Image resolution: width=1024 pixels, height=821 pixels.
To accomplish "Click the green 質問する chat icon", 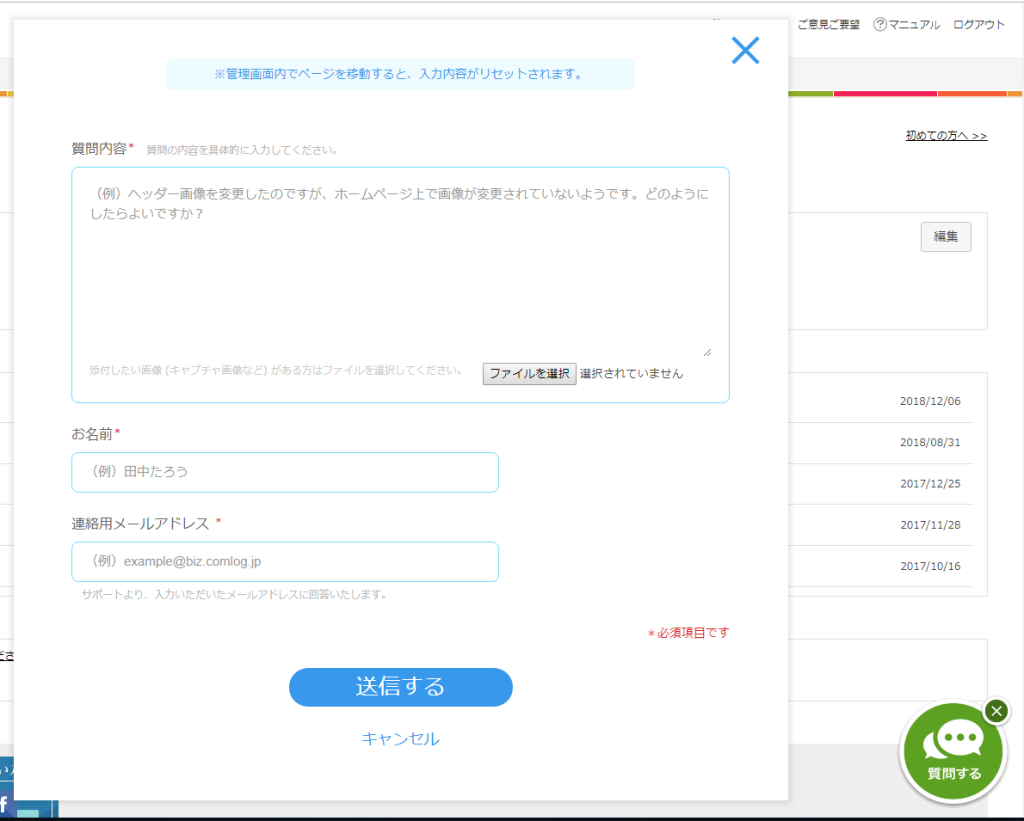I will click(x=952, y=751).
